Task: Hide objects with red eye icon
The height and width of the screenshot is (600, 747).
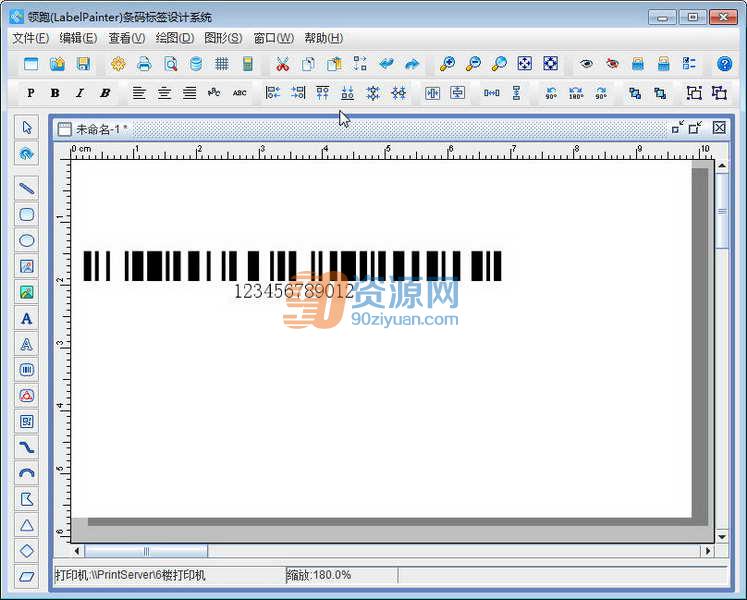Action: point(612,63)
